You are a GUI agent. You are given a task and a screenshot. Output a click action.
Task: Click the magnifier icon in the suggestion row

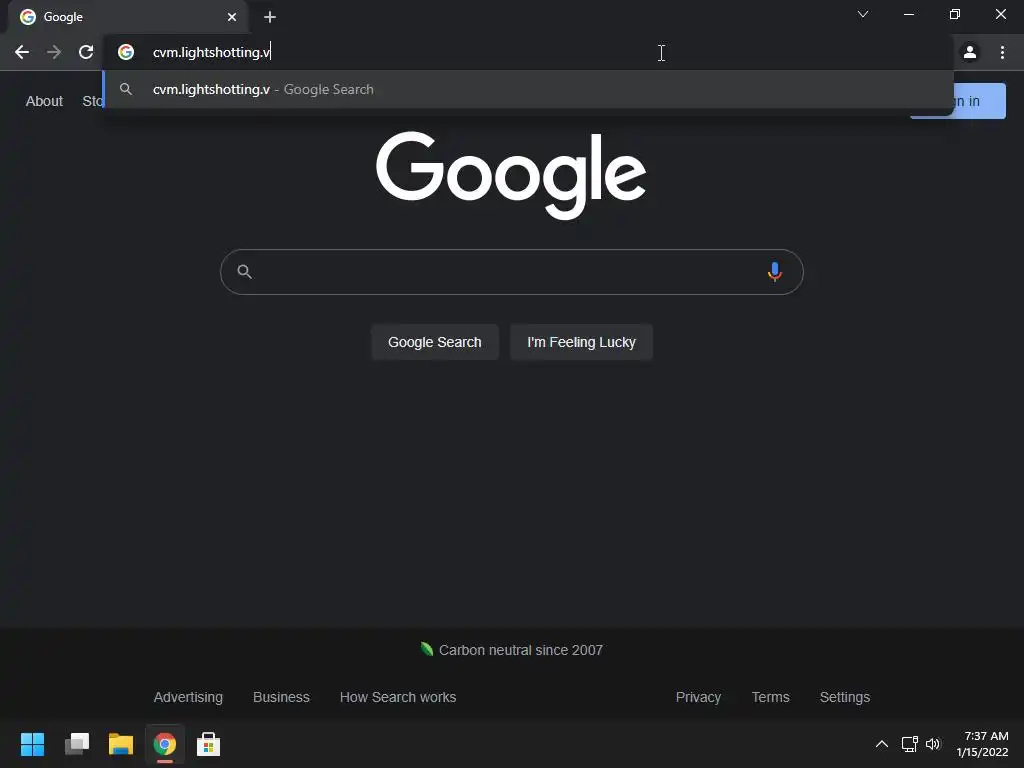tap(126, 89)
